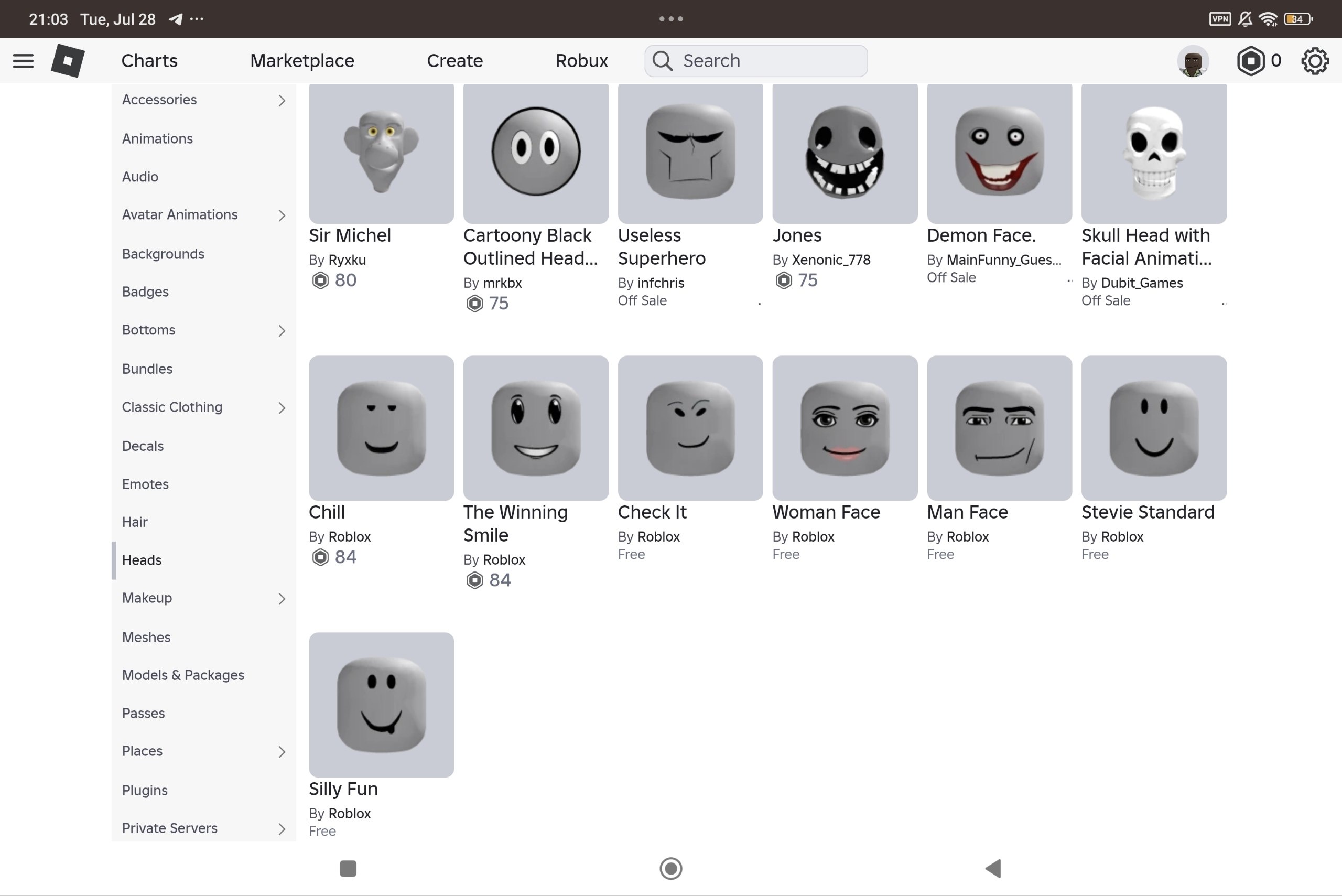
Task: Tap the Android home circle button
Action: [670, 869]
